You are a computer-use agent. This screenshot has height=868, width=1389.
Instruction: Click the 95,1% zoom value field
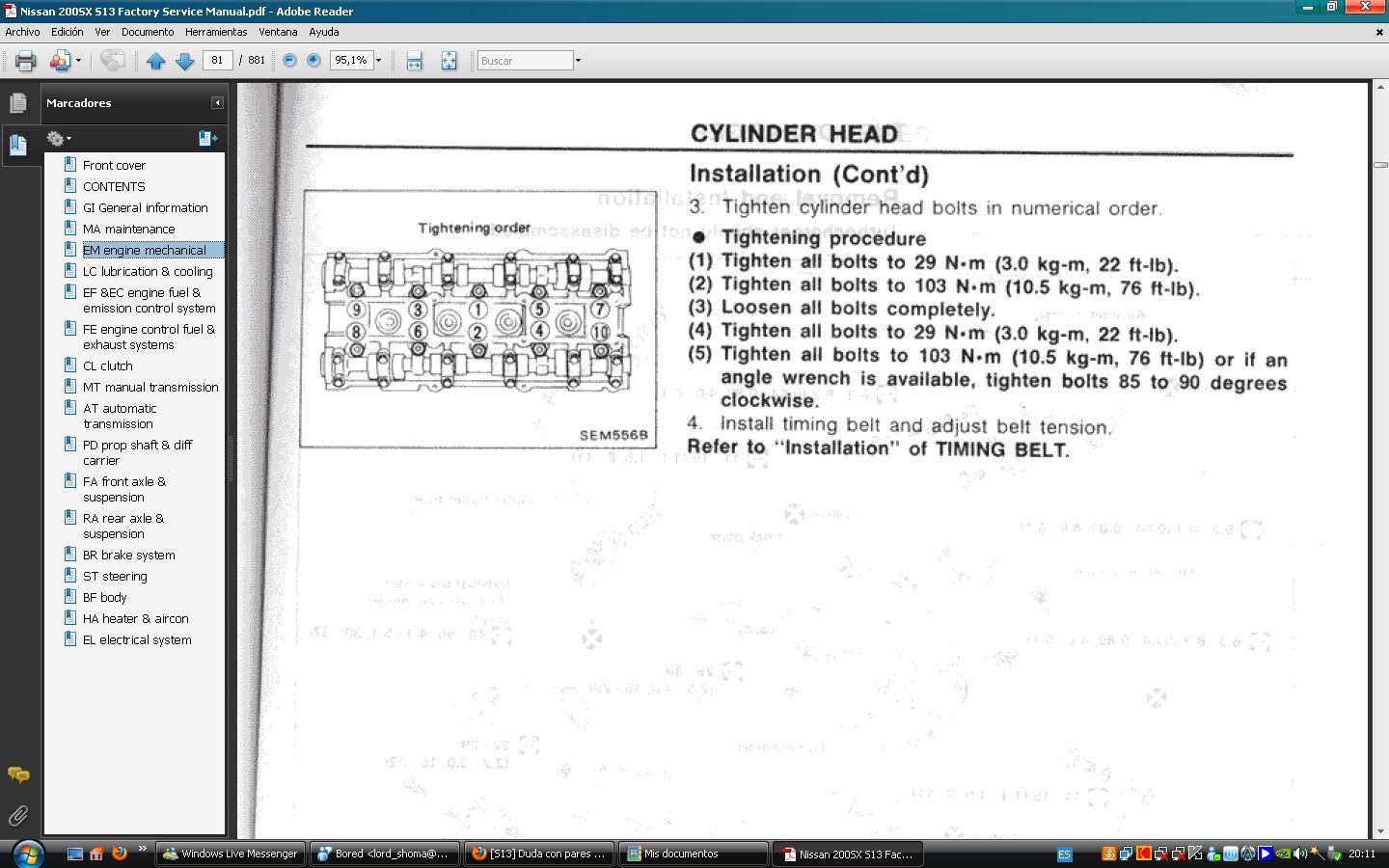pyautogui.click(x=351, y=60)
